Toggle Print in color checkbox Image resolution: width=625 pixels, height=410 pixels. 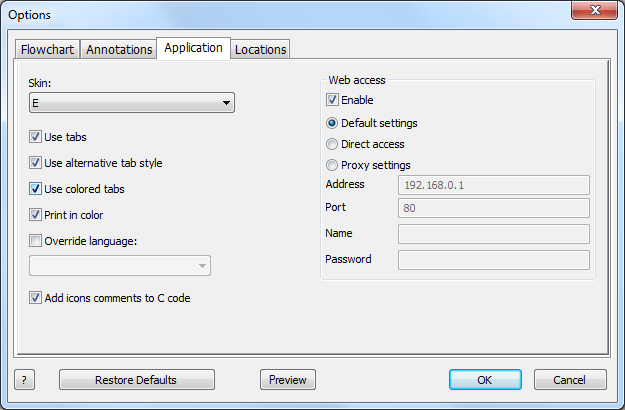pyautogui.click(x=35, y=215)
